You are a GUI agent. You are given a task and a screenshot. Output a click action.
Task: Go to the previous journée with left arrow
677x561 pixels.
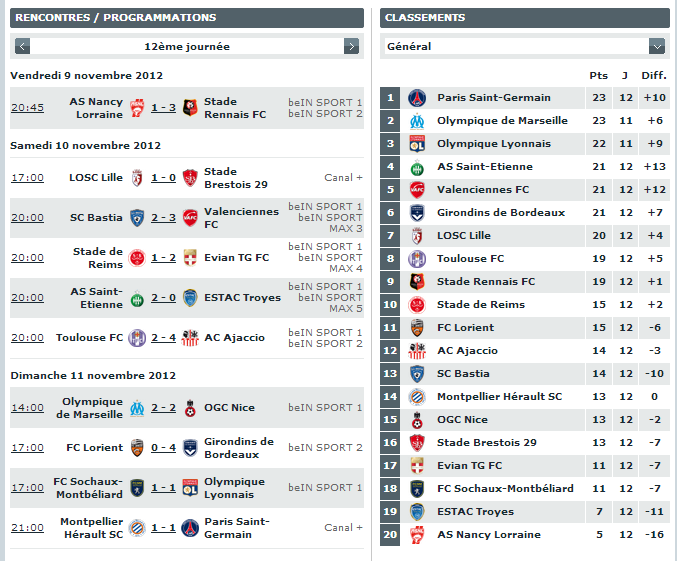(22, 46)
